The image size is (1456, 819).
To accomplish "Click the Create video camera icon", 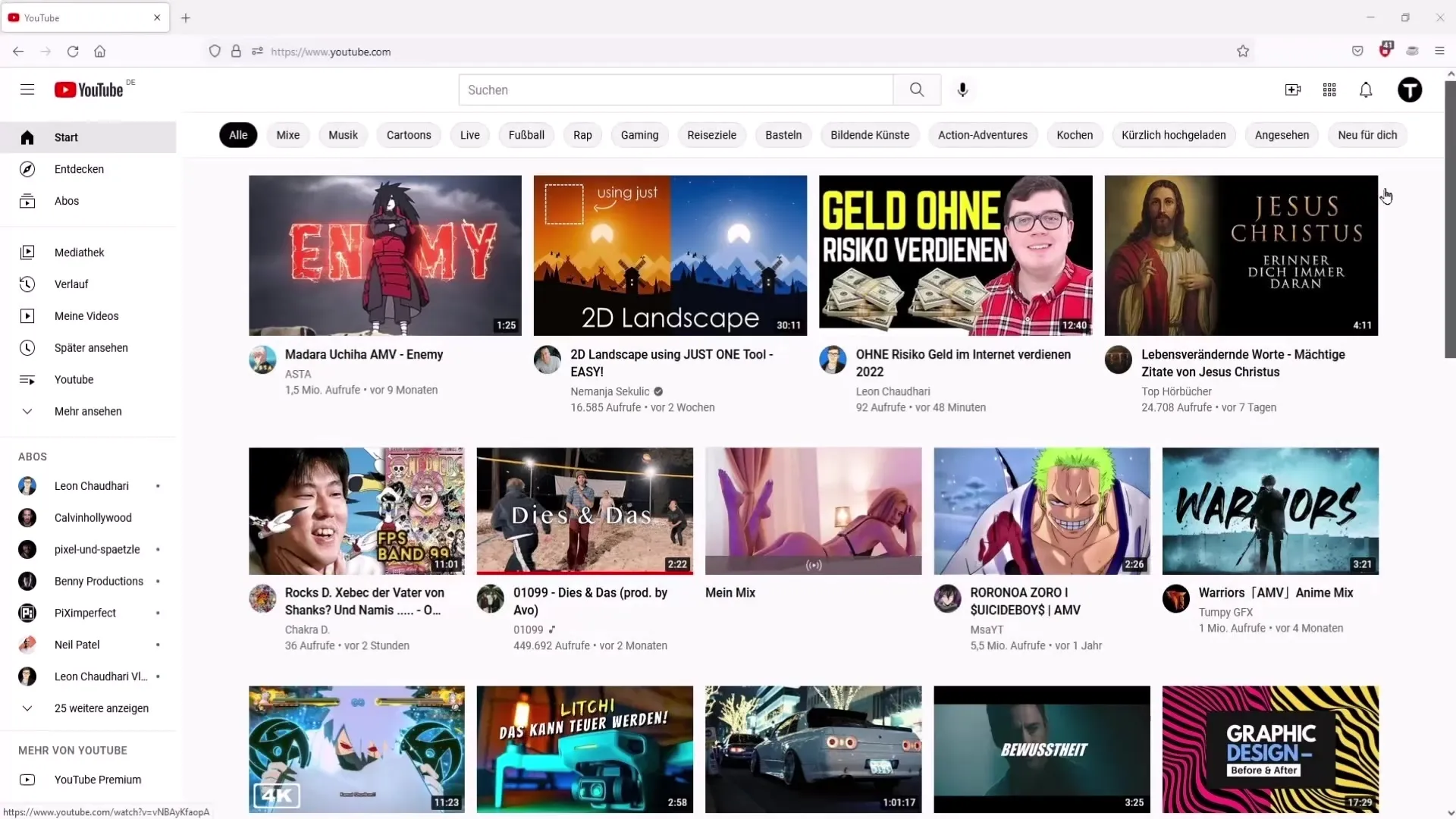I will (x=1293, y=90).
